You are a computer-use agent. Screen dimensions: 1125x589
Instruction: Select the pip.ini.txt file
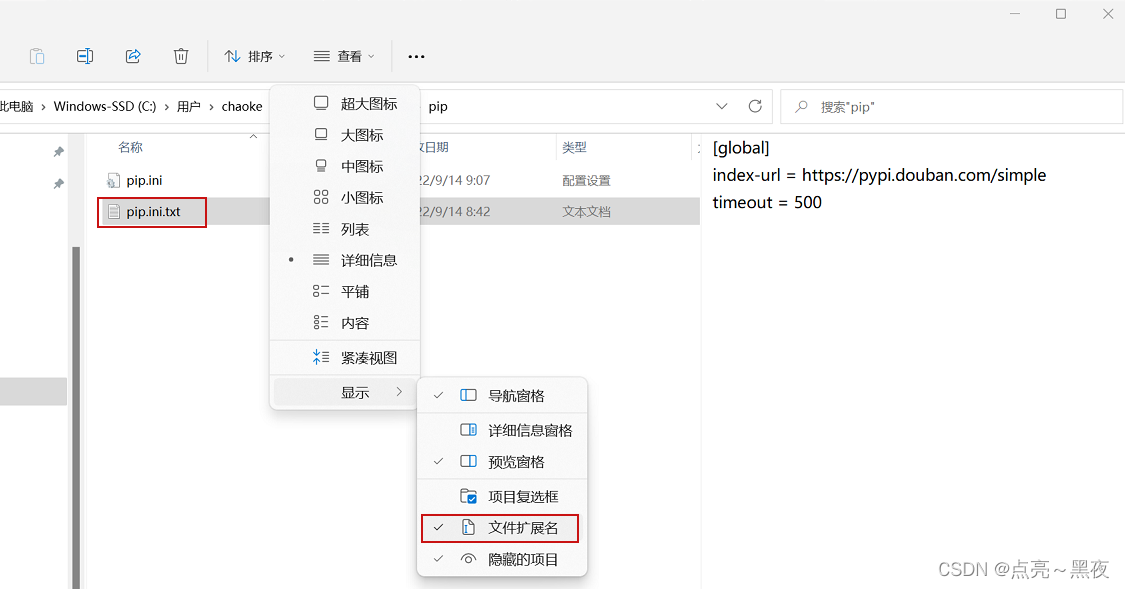click(154, 212)
